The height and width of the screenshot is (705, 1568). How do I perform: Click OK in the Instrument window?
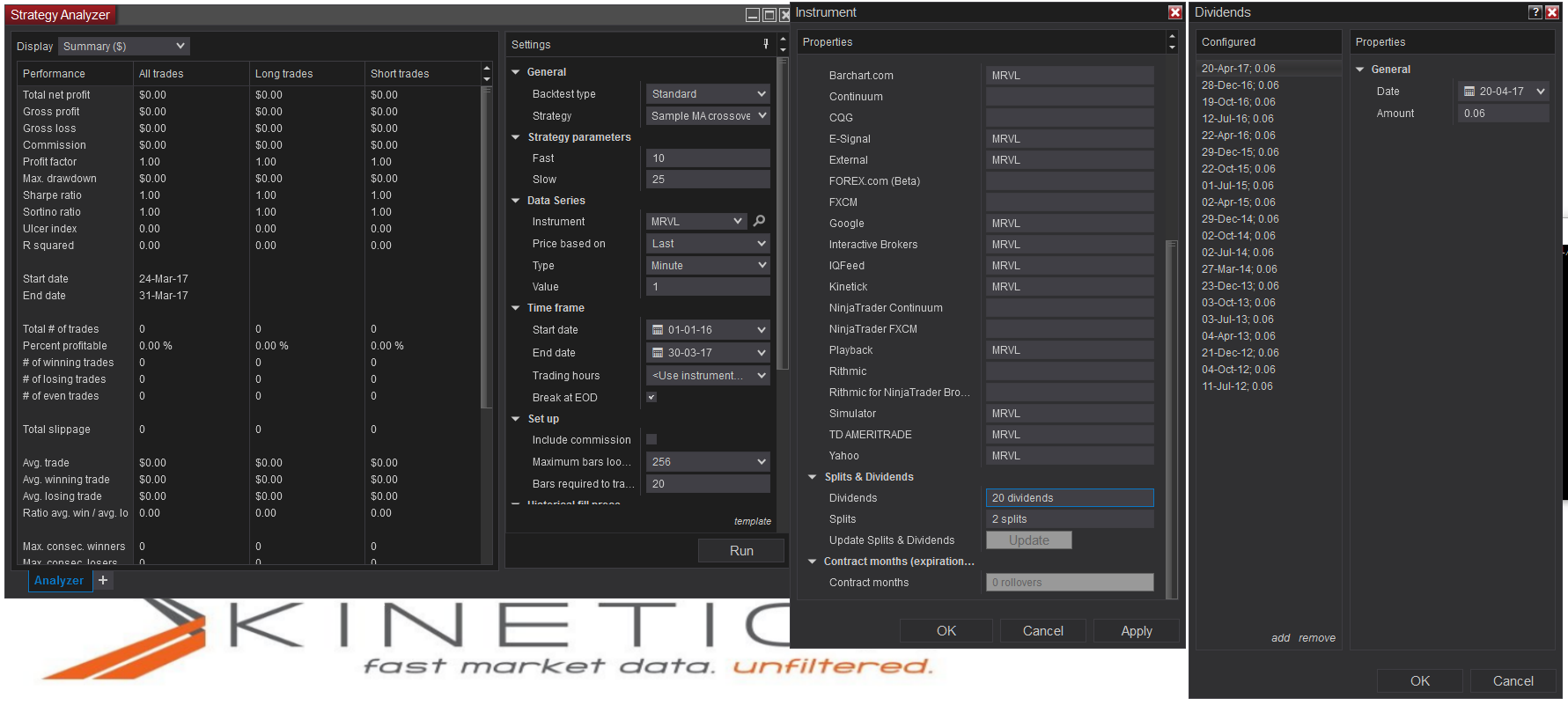coord(946,631)
